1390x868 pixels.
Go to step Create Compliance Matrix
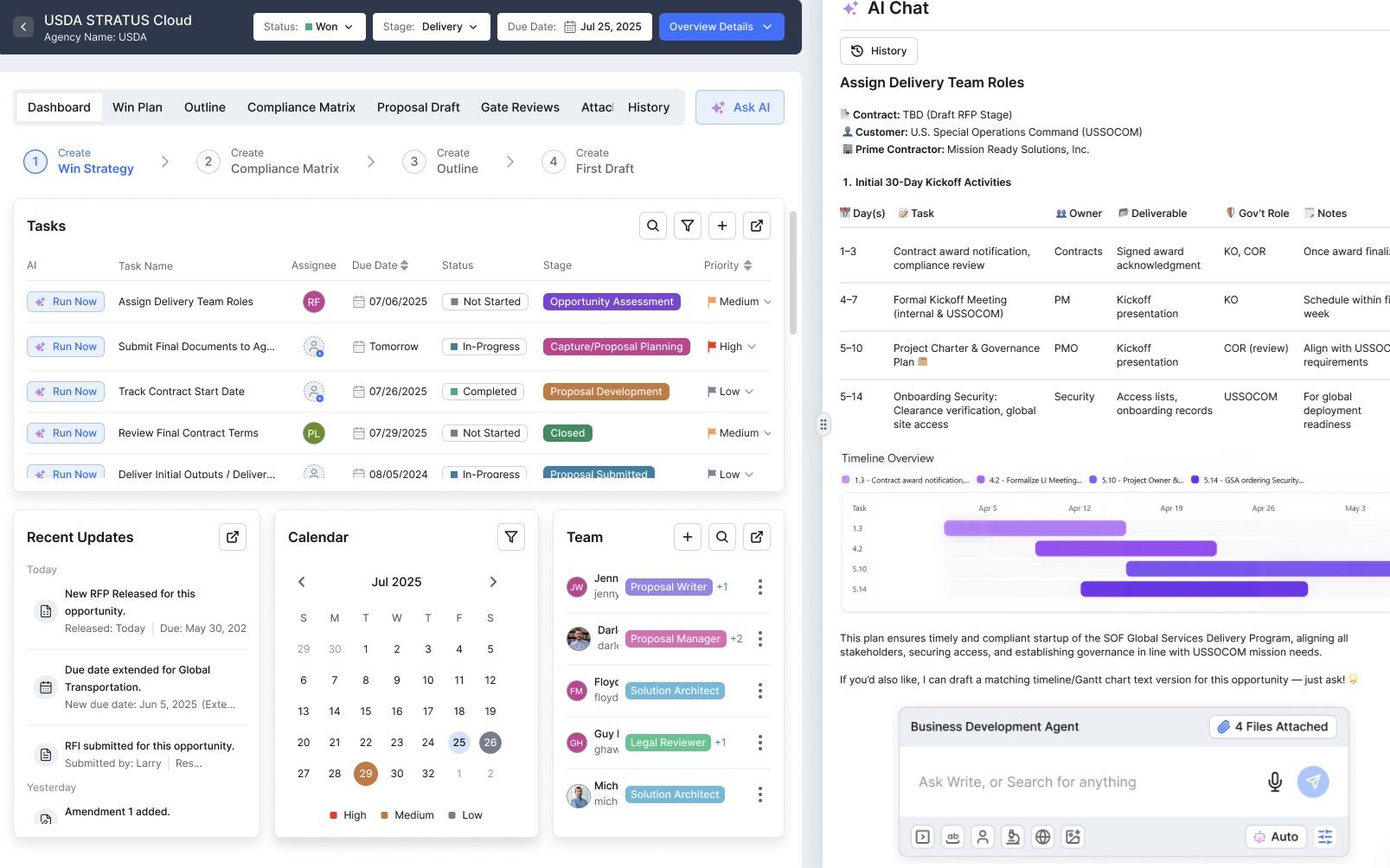268,162
